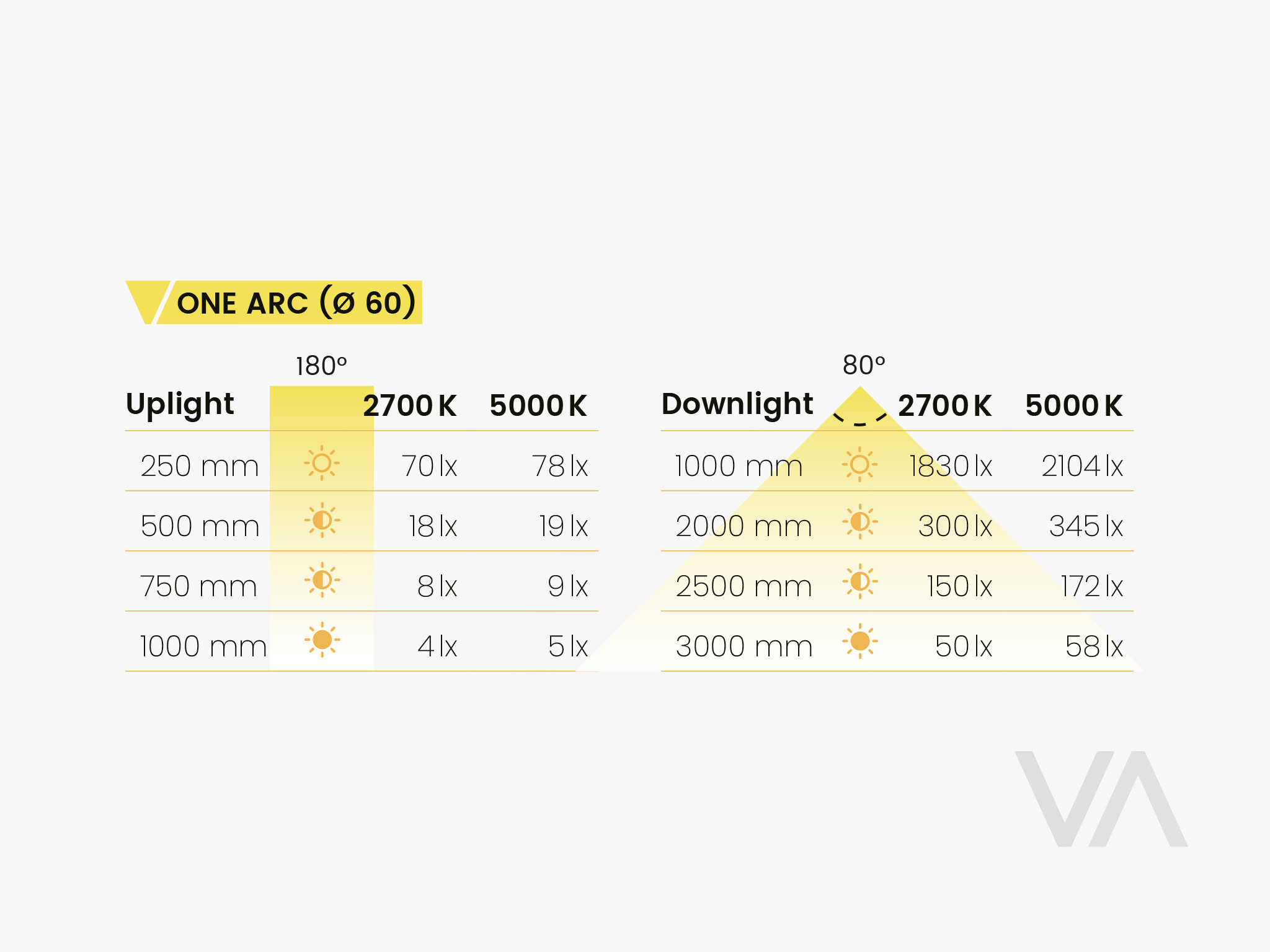Screen dimensions: 1270x952
Task: Click the 70 lx Uplight value
Action: pyautogui.click(x=429, y=466)
